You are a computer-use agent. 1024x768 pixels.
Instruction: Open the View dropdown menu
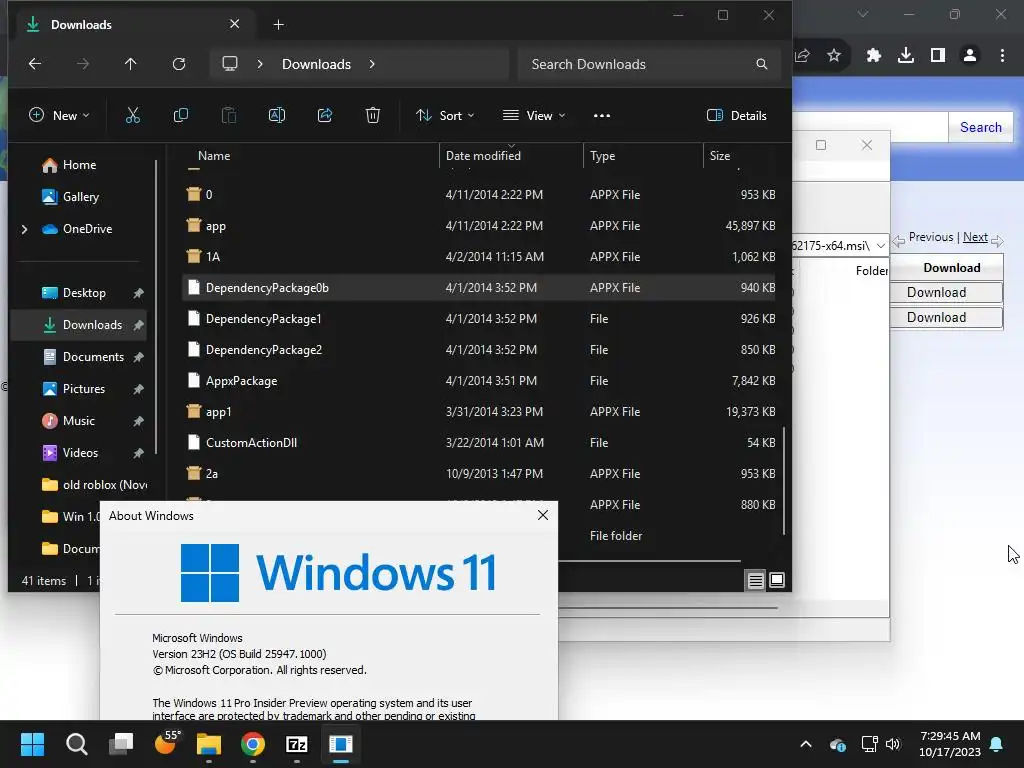[x=534, y=116]
